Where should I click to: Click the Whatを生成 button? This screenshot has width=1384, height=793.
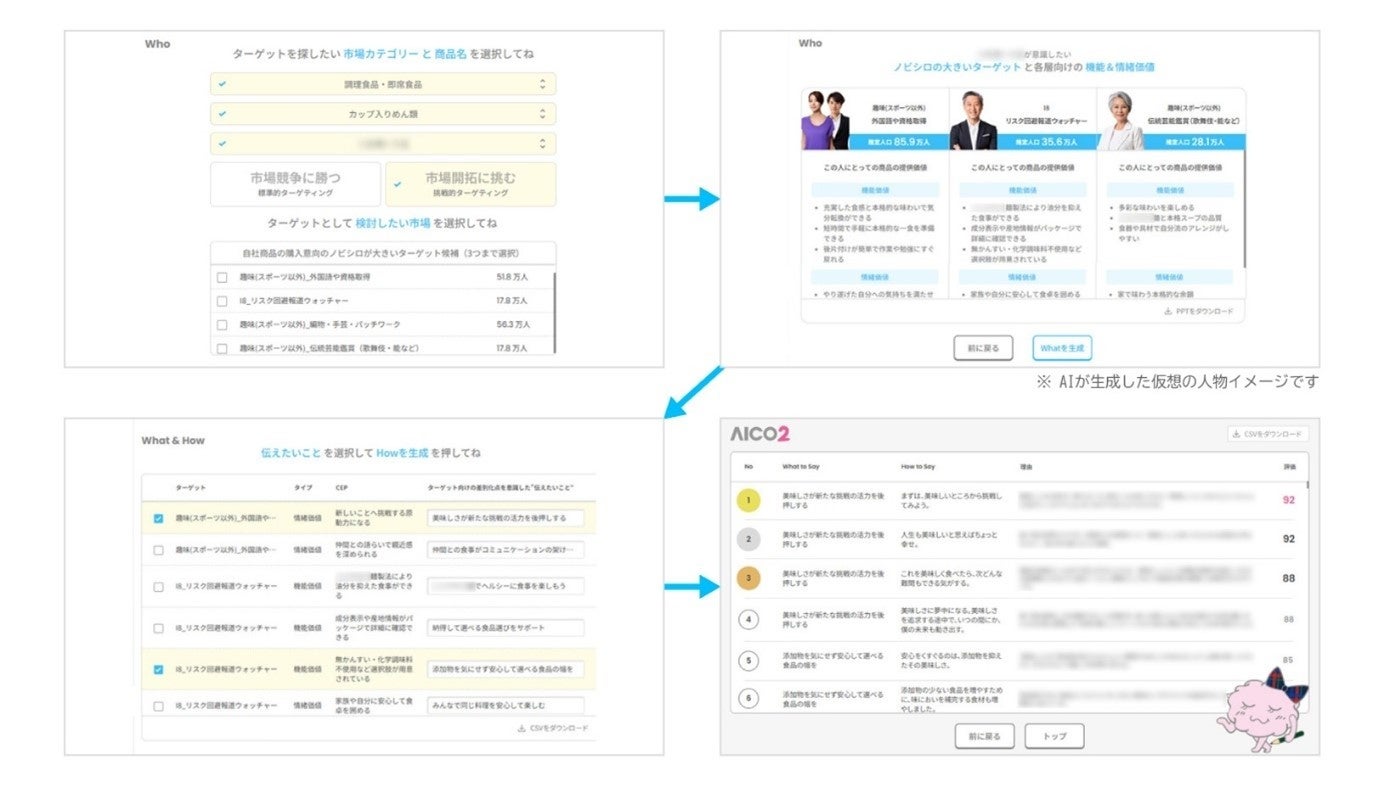(x=1062, y=347)
